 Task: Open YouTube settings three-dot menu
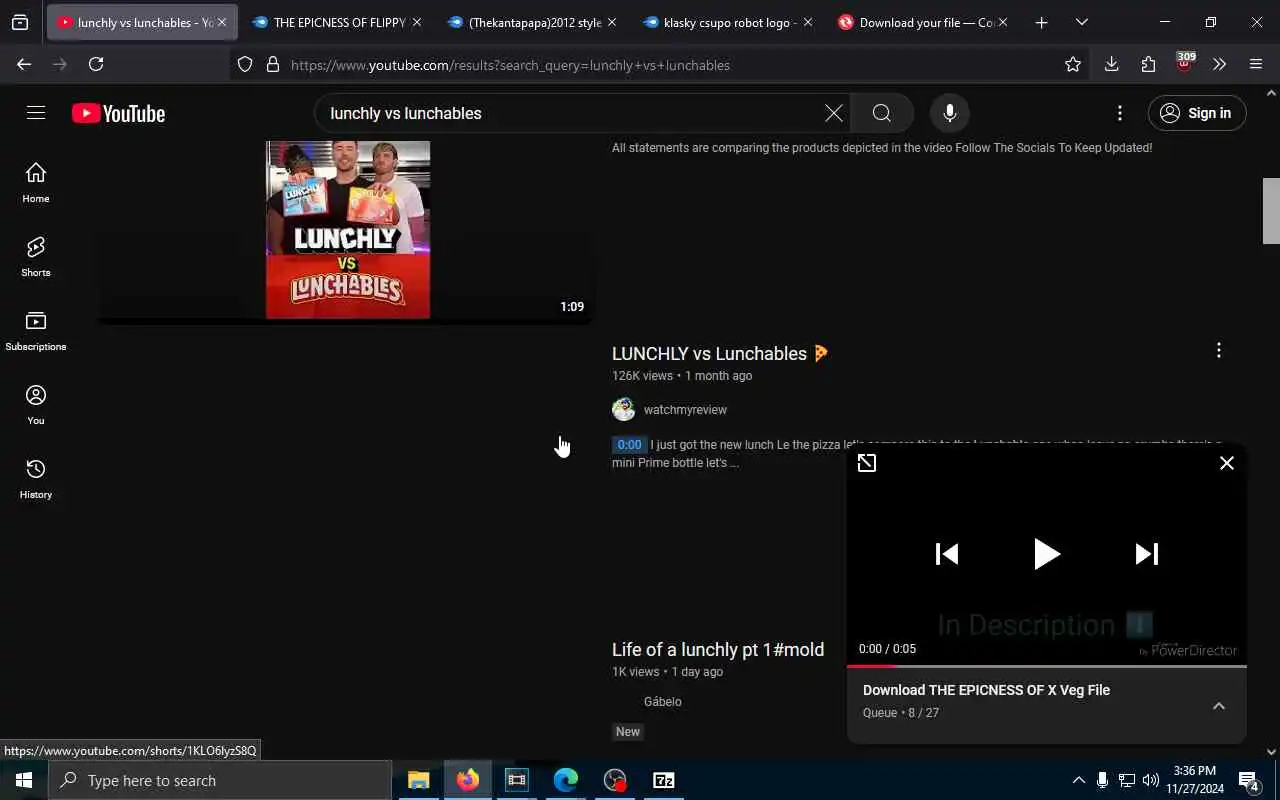[1120, 113]
